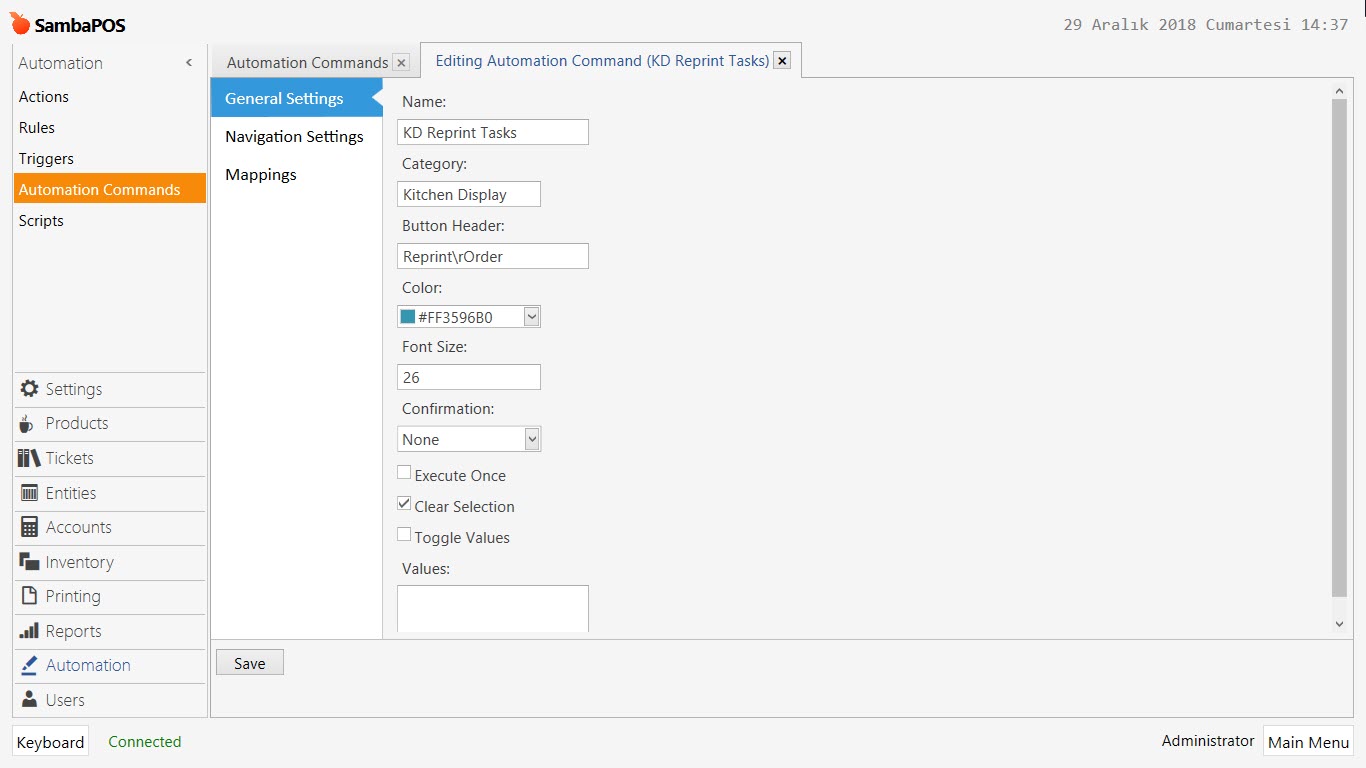Open the Color dropdown arrow
This screenshot has width=1366, height=768.
click(x=532, y=317)
